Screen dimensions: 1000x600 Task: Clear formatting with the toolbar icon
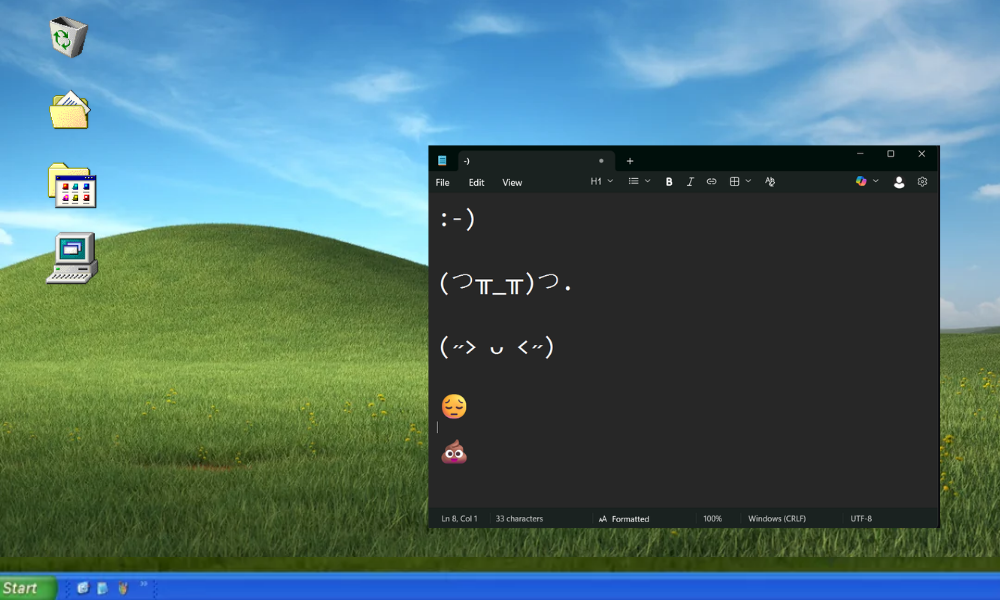click(770, 182)
